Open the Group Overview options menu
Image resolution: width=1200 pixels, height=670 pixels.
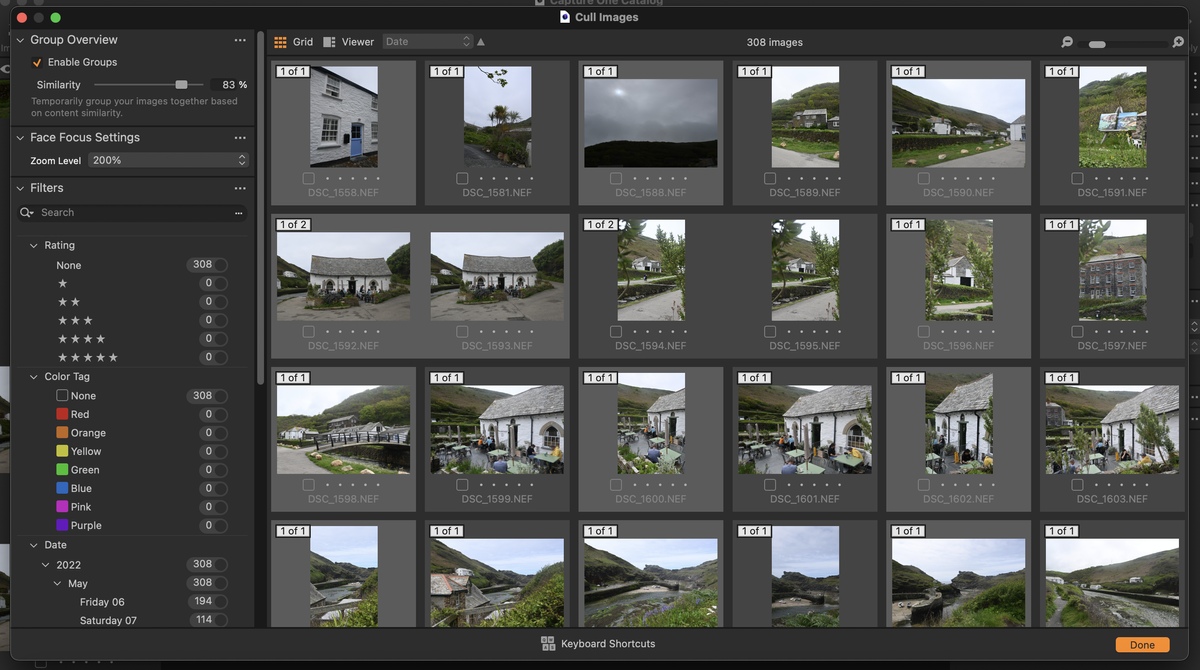coord(240,40)
